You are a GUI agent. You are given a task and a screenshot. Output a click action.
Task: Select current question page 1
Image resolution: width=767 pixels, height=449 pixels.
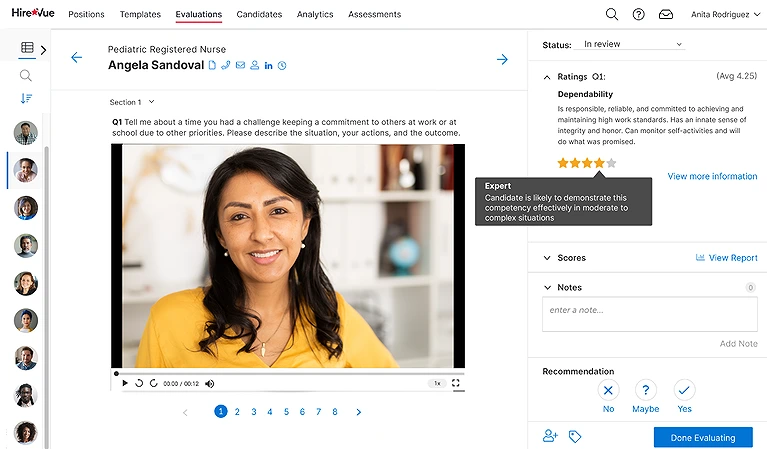(x=221, y=411)
